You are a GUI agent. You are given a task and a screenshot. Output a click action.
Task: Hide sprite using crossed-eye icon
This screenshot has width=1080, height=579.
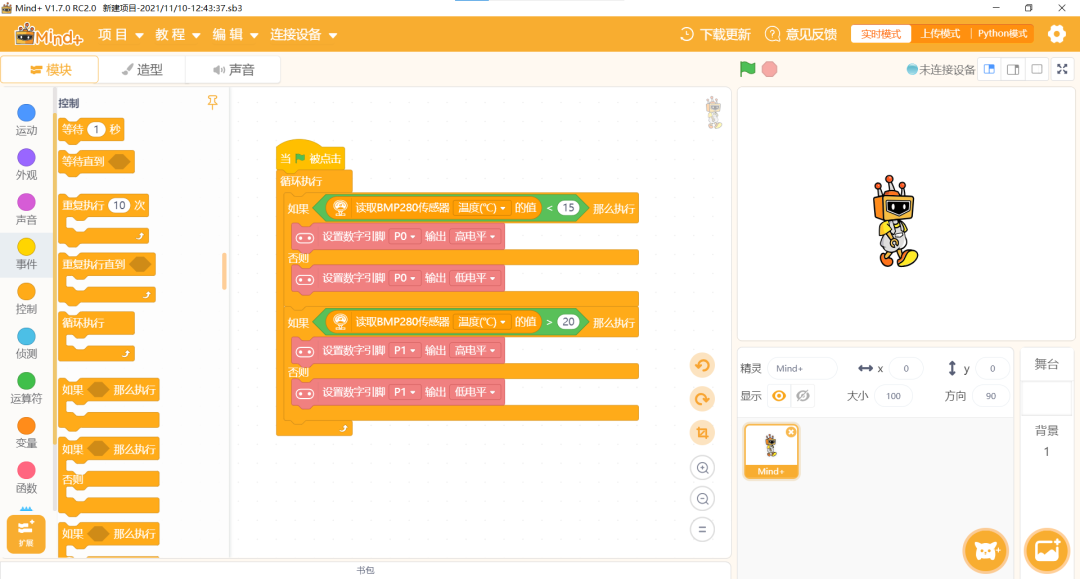point(802,396)
